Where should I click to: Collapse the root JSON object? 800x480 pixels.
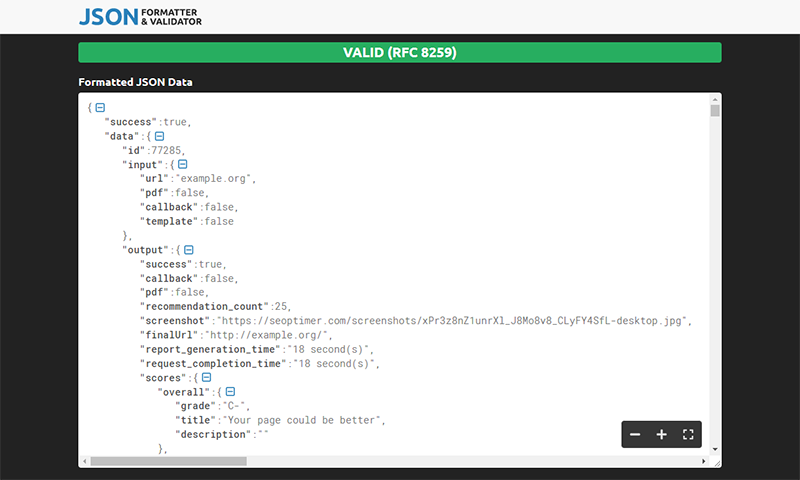[x=100, y=108]
